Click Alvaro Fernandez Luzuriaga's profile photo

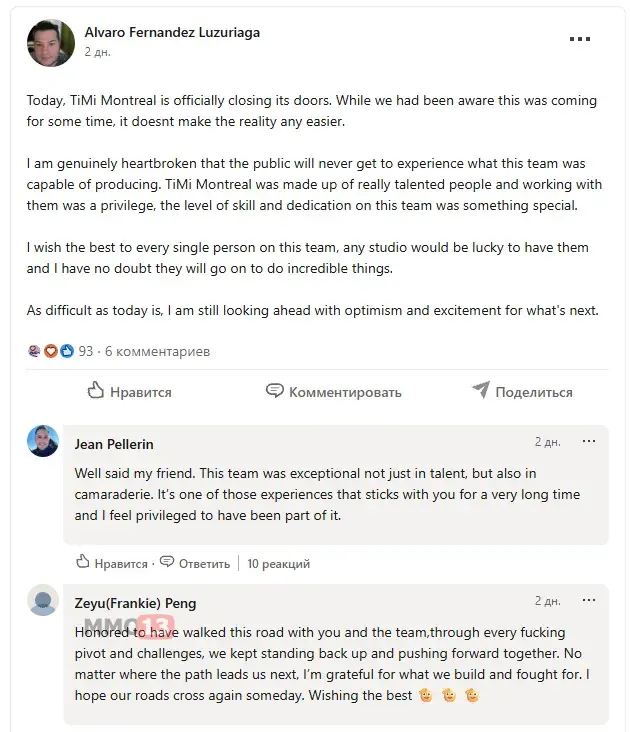tap(50, 43)
